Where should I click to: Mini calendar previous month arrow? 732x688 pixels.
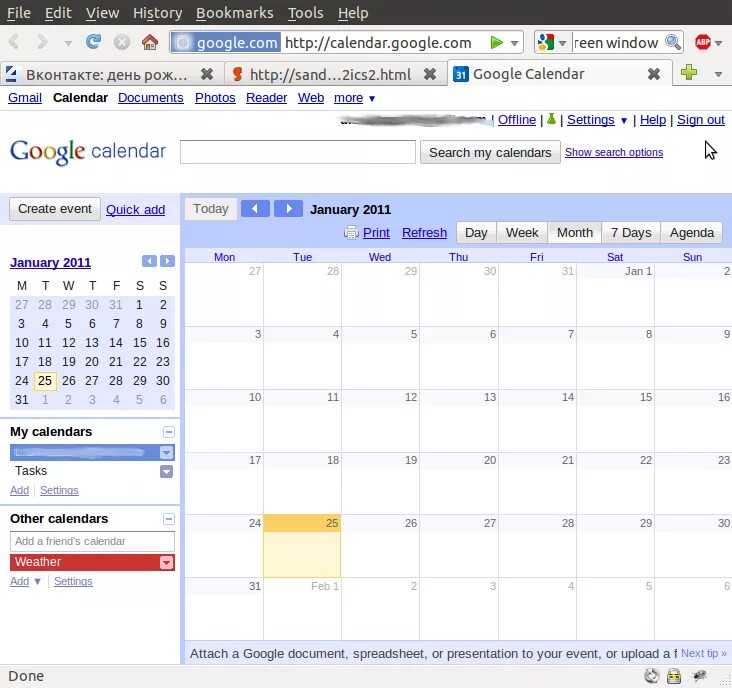coord(149,261)
